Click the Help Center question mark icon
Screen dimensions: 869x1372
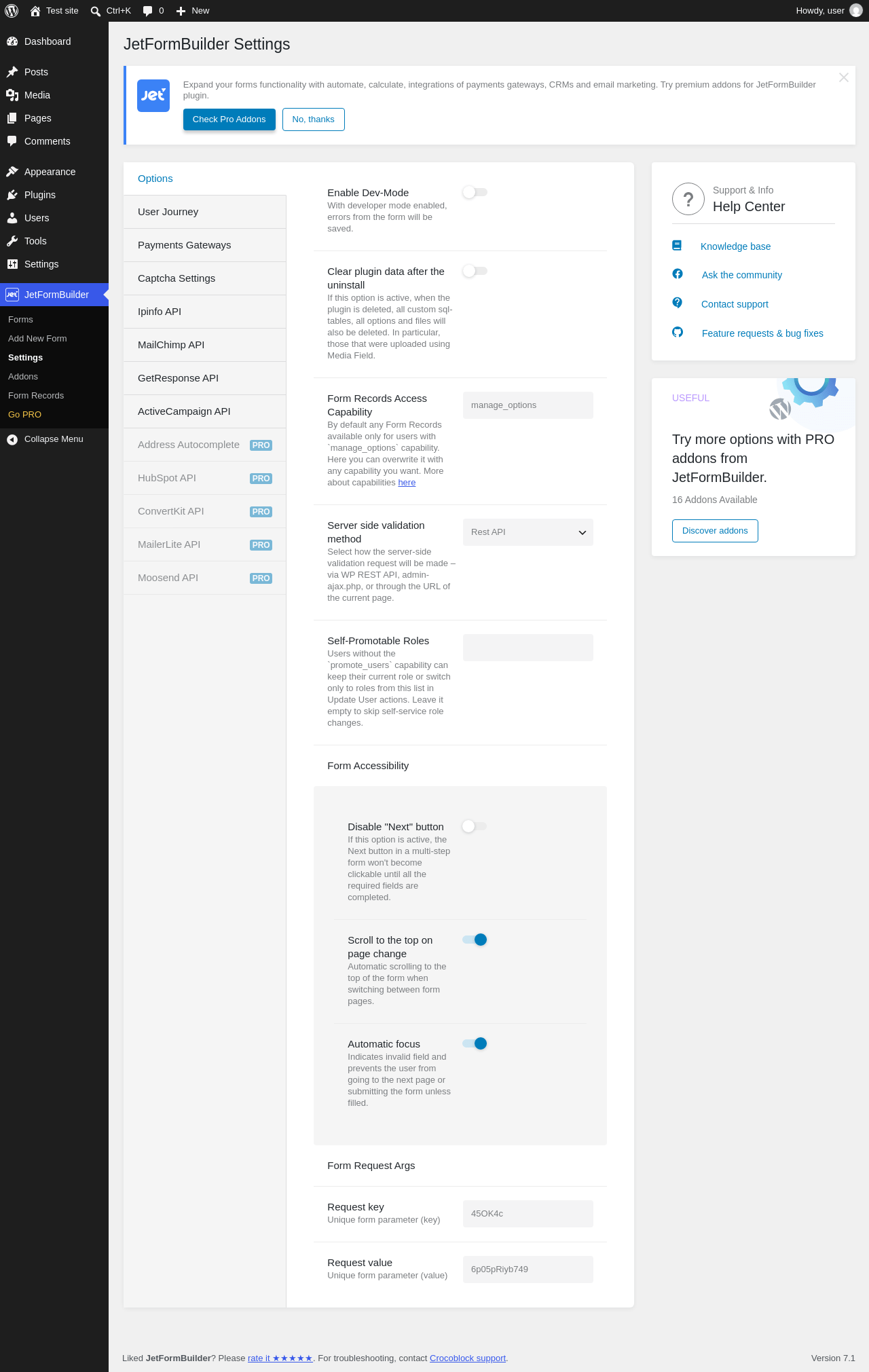pos(688,199)
